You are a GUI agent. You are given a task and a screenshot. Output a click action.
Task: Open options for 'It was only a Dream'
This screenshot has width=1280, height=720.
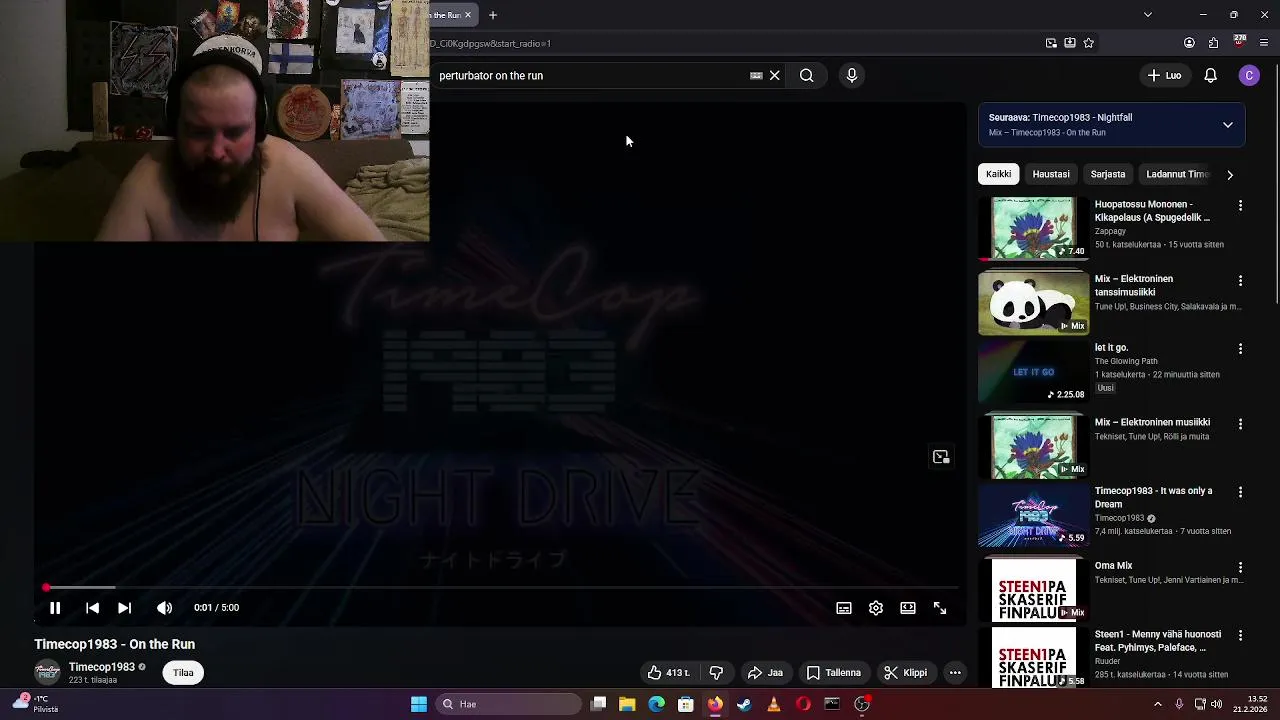click(1241, 492)
